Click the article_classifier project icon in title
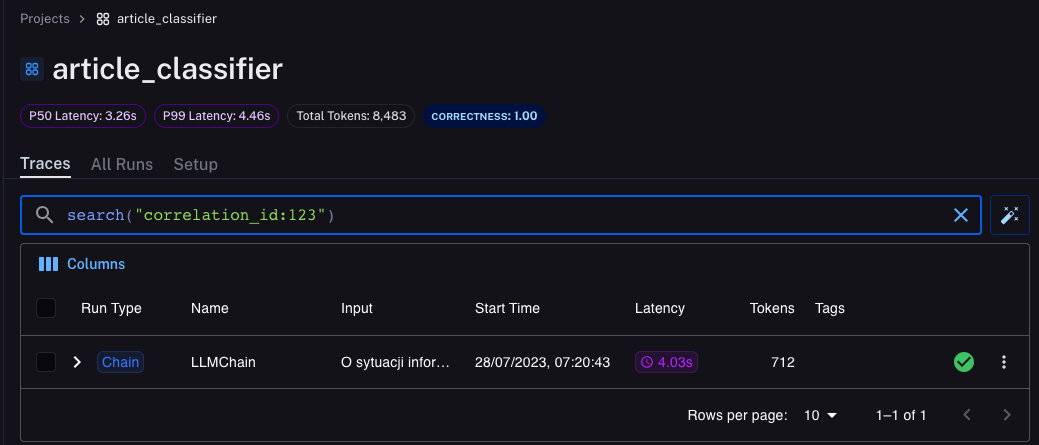Image resolution: width=1039 pixels, height=445 pixels. (x=32, y=69)
